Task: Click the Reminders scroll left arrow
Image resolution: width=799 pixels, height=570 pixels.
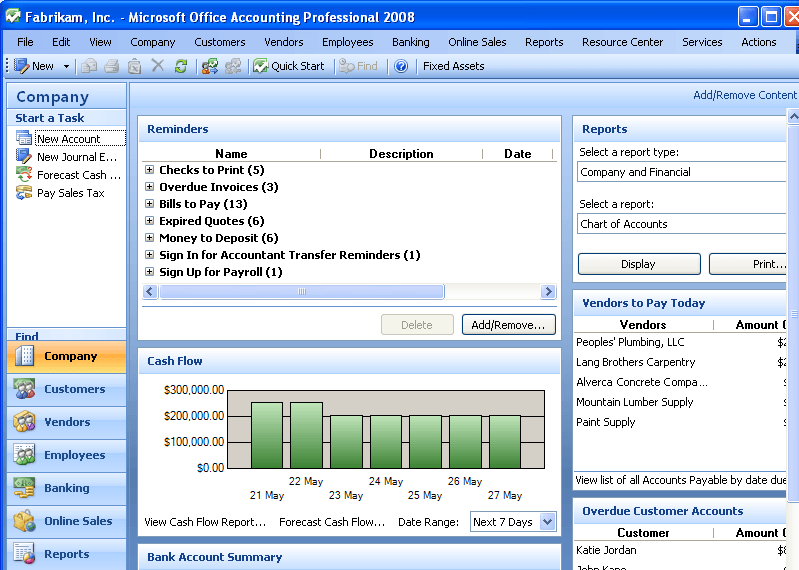Action: click(150, 292)
